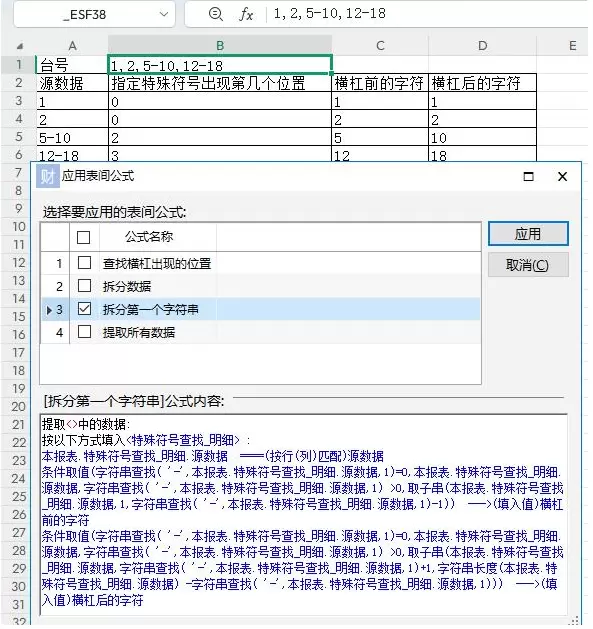
Task: Click the row 3 arrow indicator in the formula list
Action: tap(49, 310)
